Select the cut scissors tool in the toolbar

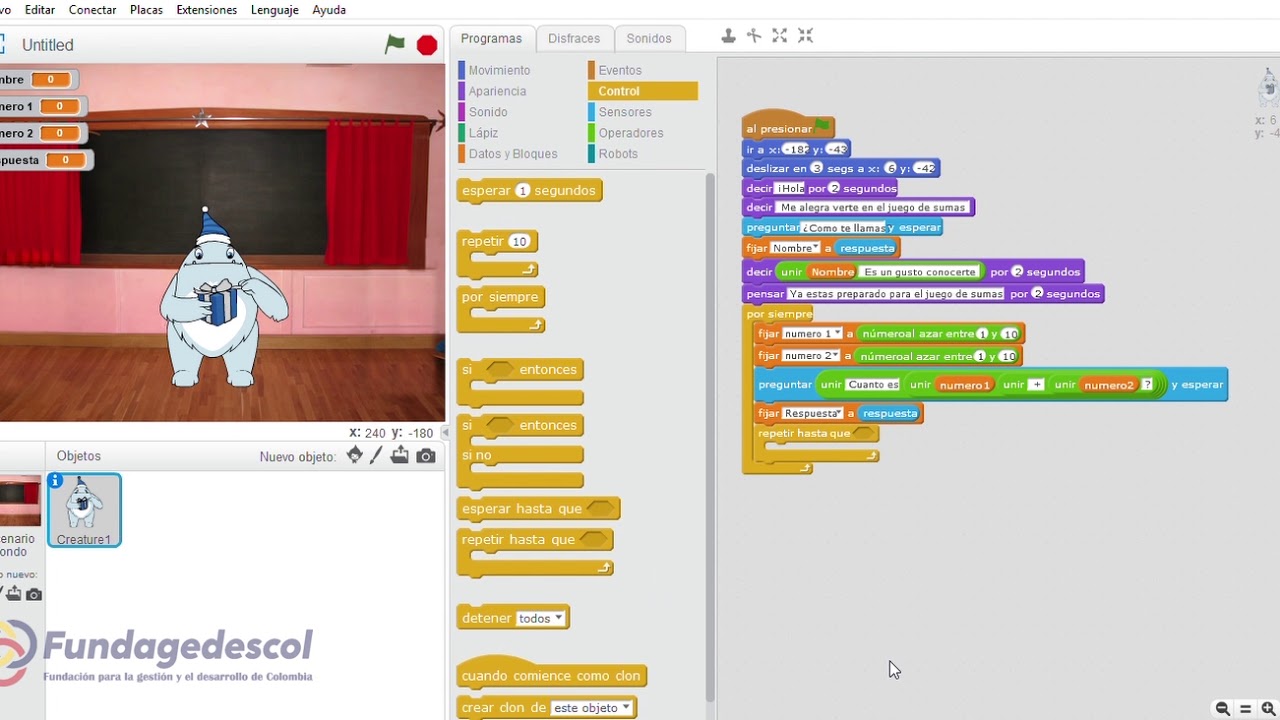click(x=754, y=36)
